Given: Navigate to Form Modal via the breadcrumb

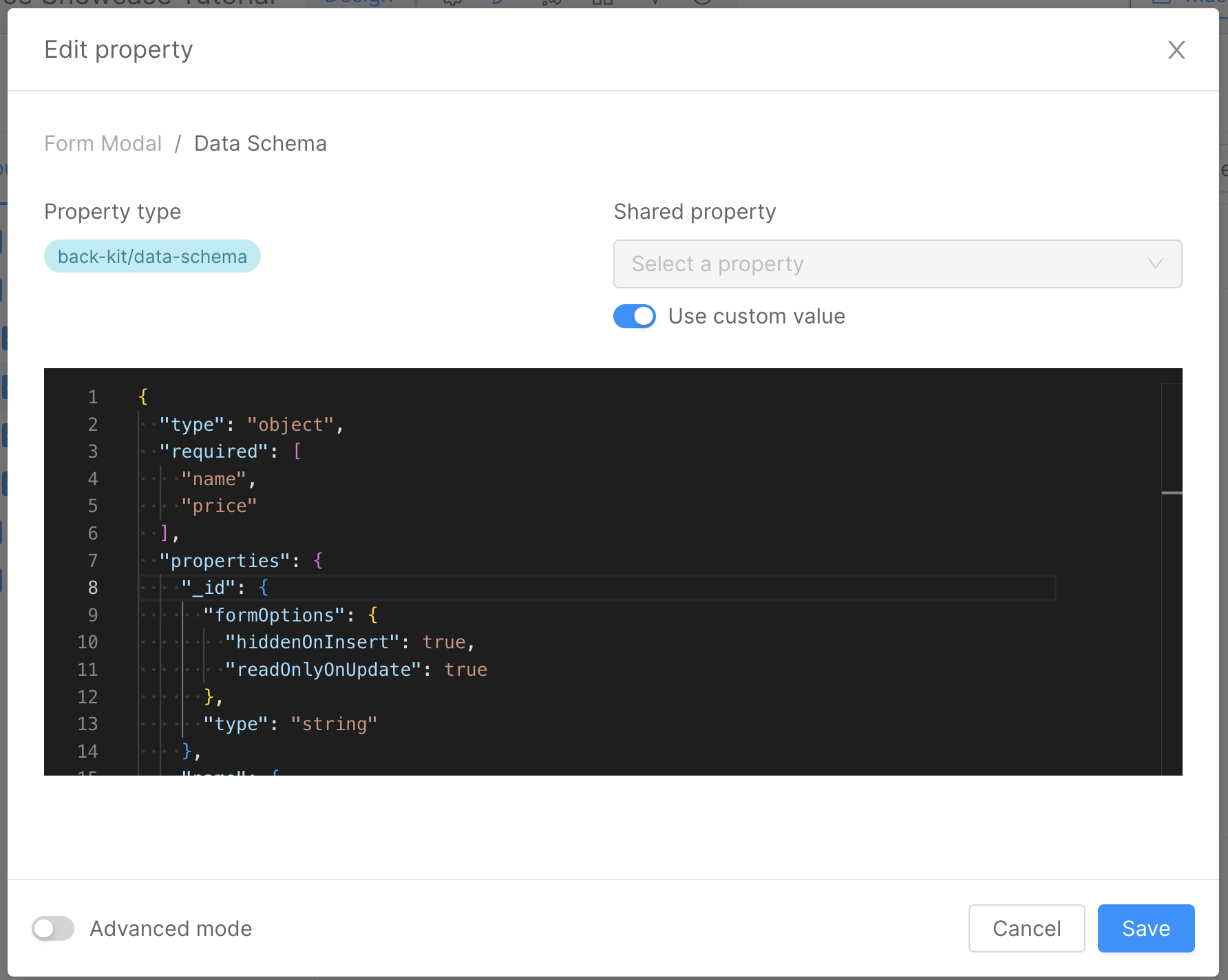Looking at the screenshot, I should [102, 143].
